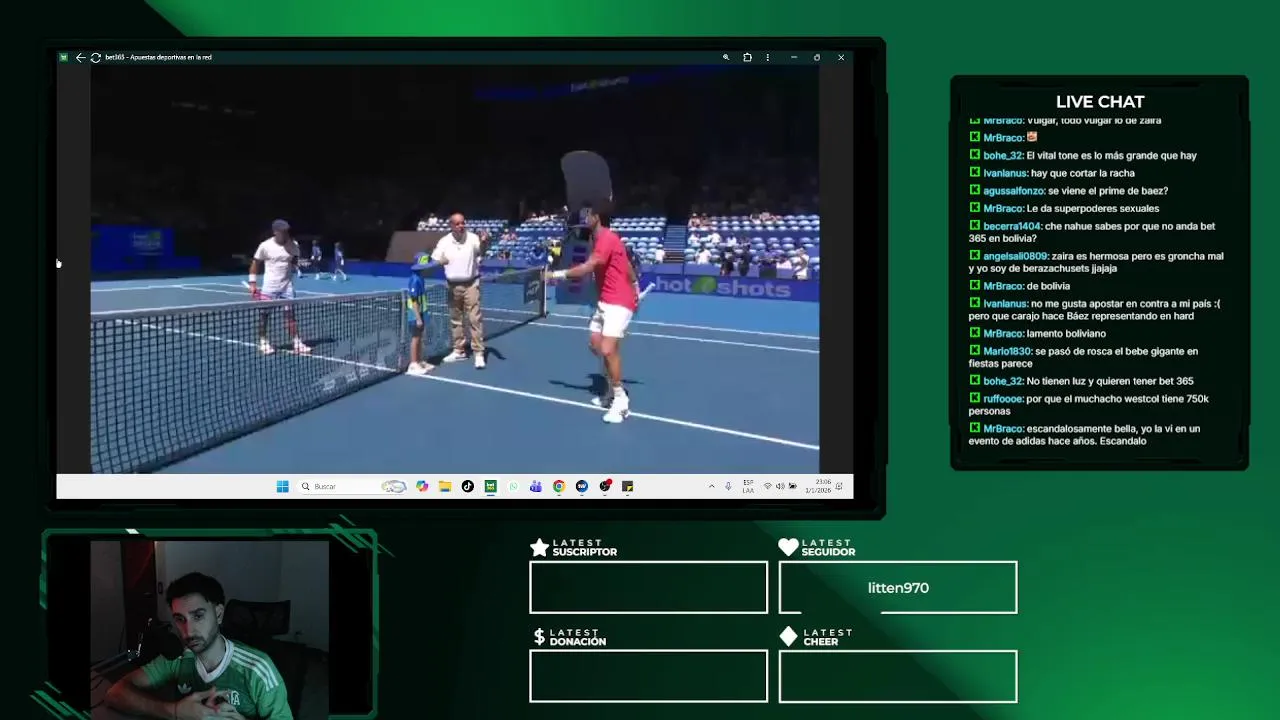
Task: Click the Latest Donación dollar icon
Action: coord(539,637)
